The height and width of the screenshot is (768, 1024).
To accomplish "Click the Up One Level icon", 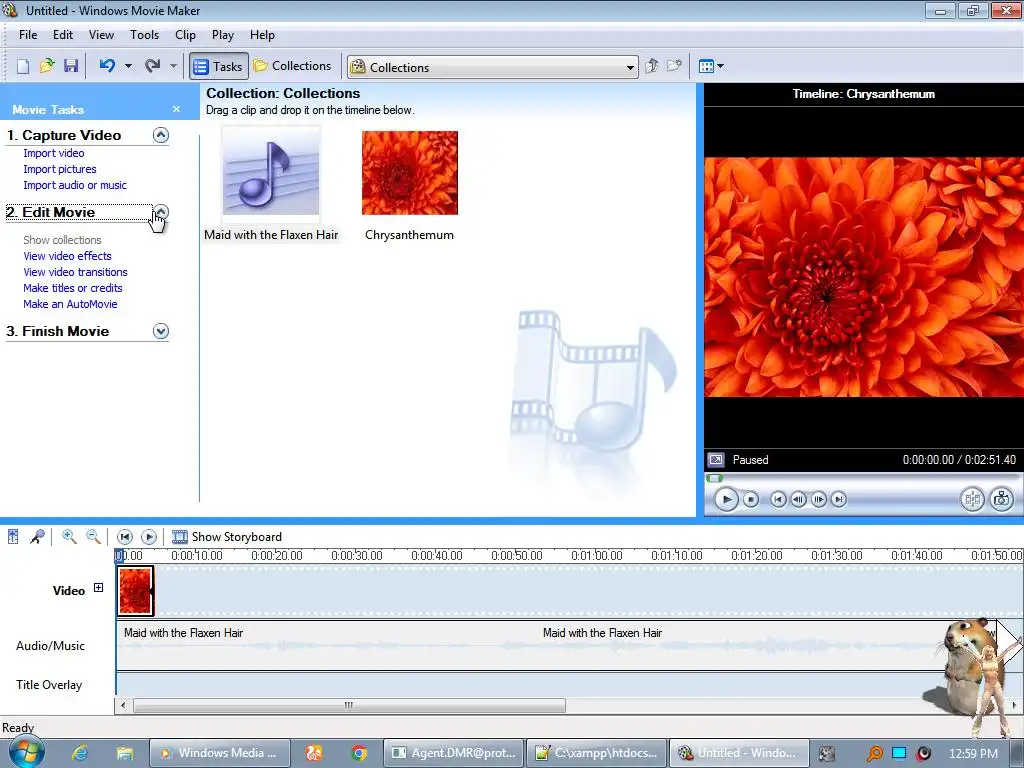I will 651,66.
